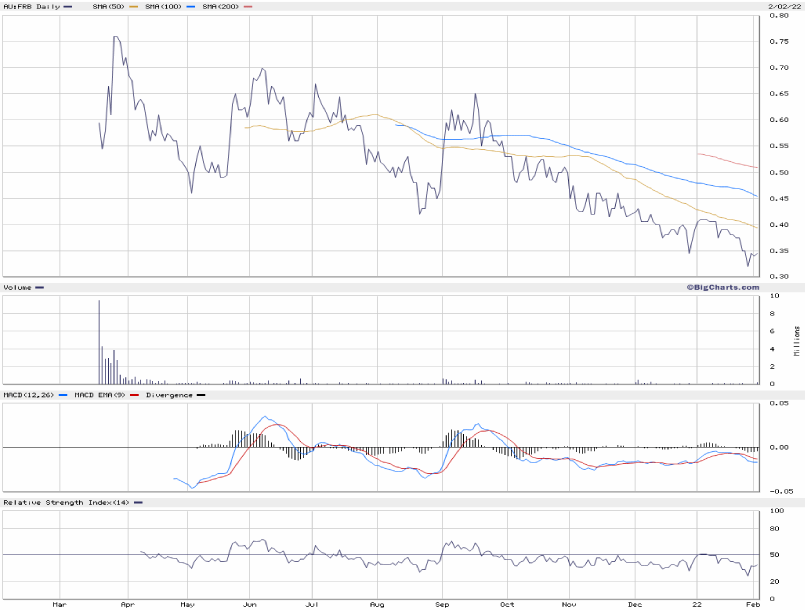Click the Sep label on time axis
Viewport: 805px width, 612px height.
coord(441,604)
